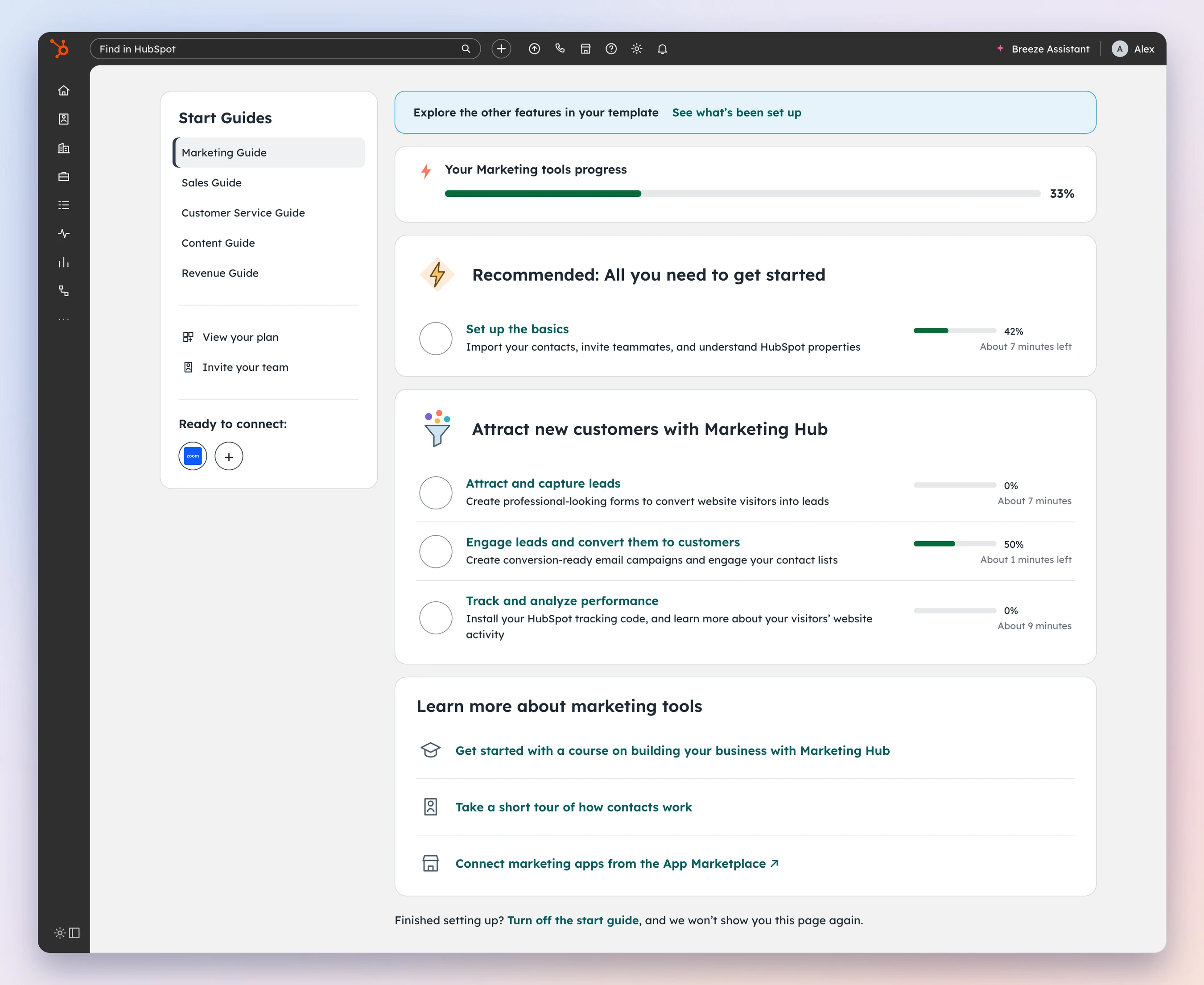The height and width of the screenshot is (985, 1204).
Task: Mark the Set up the basics circle
Action: 436,338
